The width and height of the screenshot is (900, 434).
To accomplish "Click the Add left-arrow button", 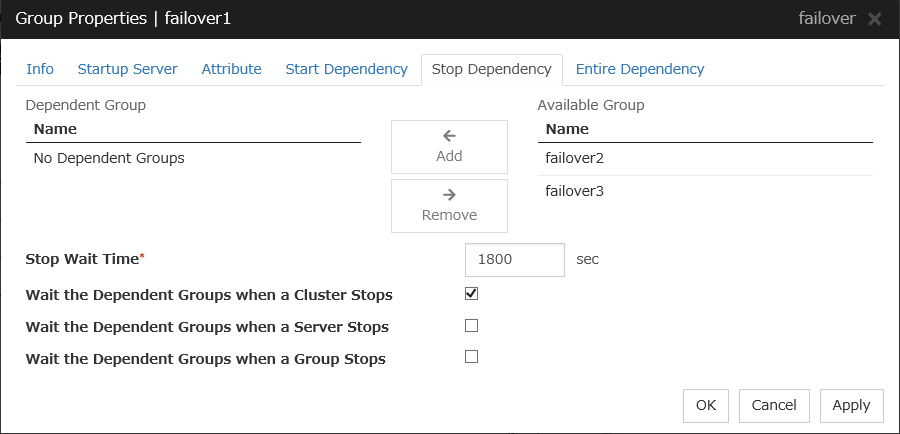I will pos(449,147).
